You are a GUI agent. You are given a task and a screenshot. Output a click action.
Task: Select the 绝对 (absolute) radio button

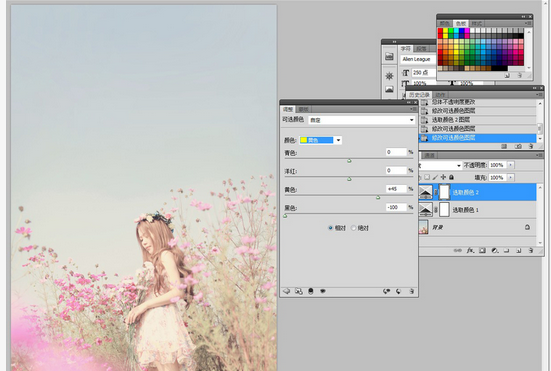pos(354,228)
